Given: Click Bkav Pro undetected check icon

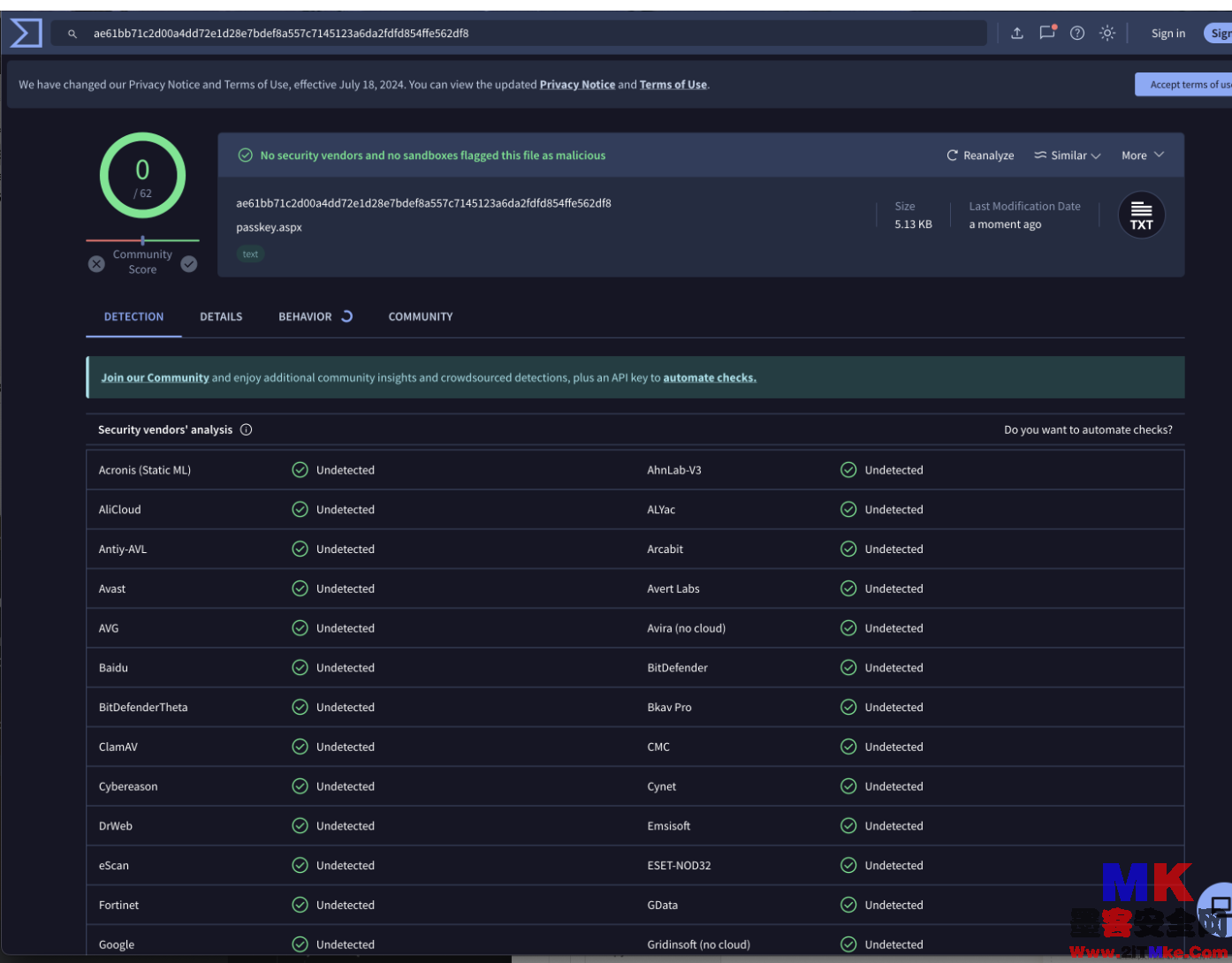Looking at the screenshot, I should point(848,707).
